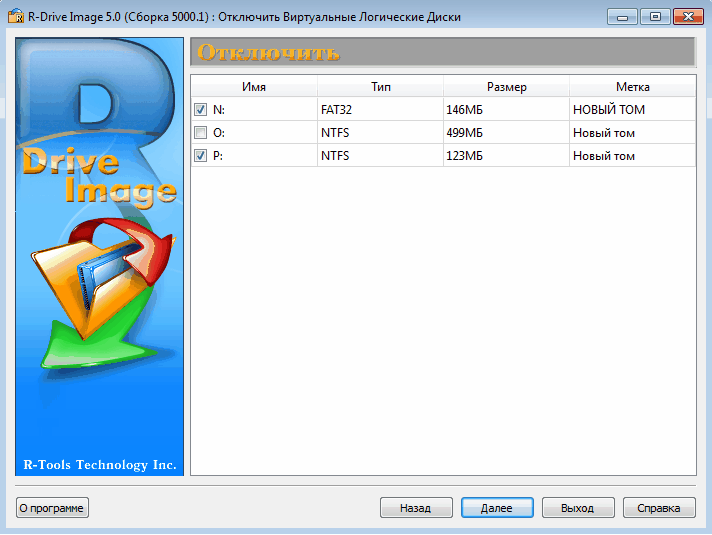Click the O: drive name
This screenshot has height=535, width=712.
click(219, 133)
